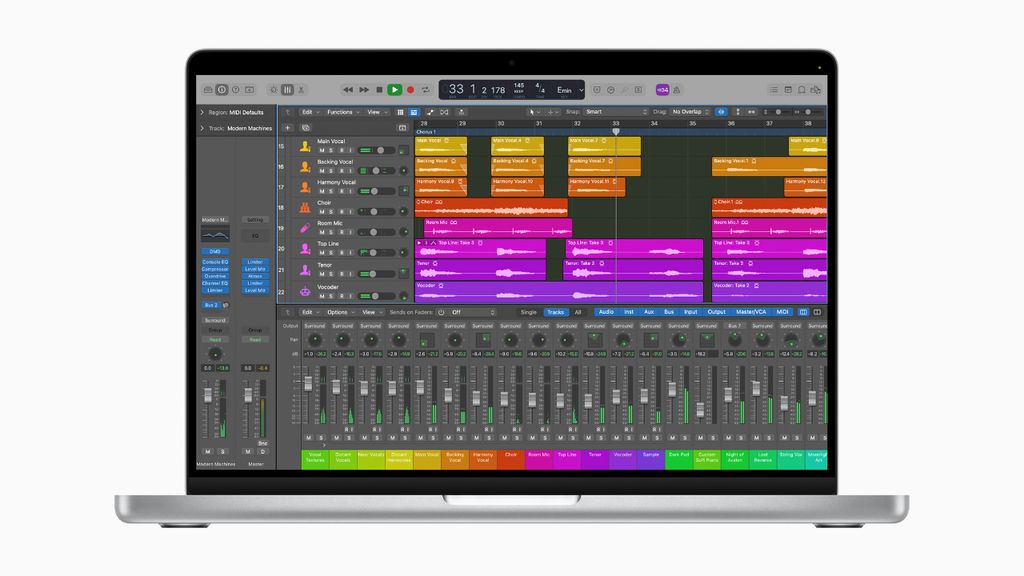Switch the mixer filter to the Audio tab
The width and height of the screenshot is (1024, 576).
click(606, 312)
